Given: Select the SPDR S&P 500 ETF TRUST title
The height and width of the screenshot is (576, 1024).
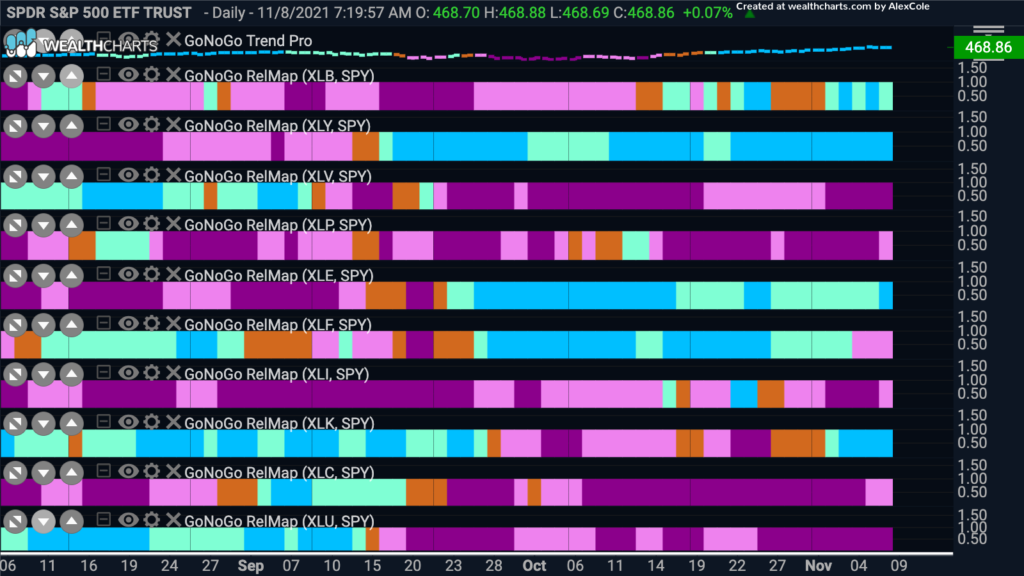Looking at the screenshot, I should pos(99,12).
